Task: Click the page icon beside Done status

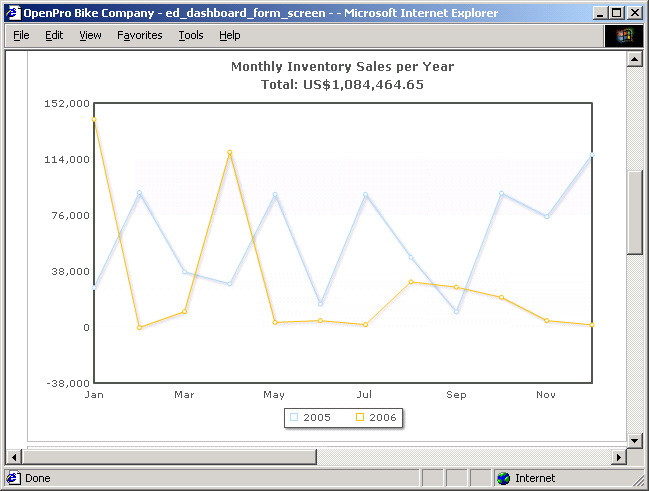Action: click(13, 478)
